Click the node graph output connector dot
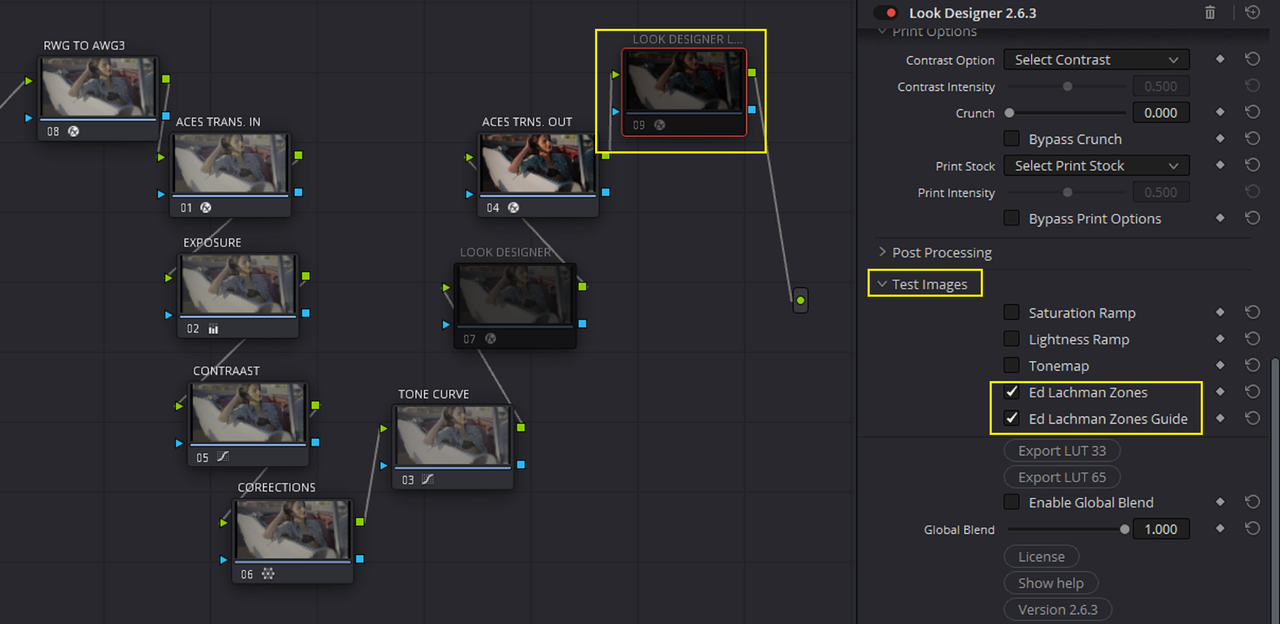Screen dimensions: 1280x624 coord(800,300)
